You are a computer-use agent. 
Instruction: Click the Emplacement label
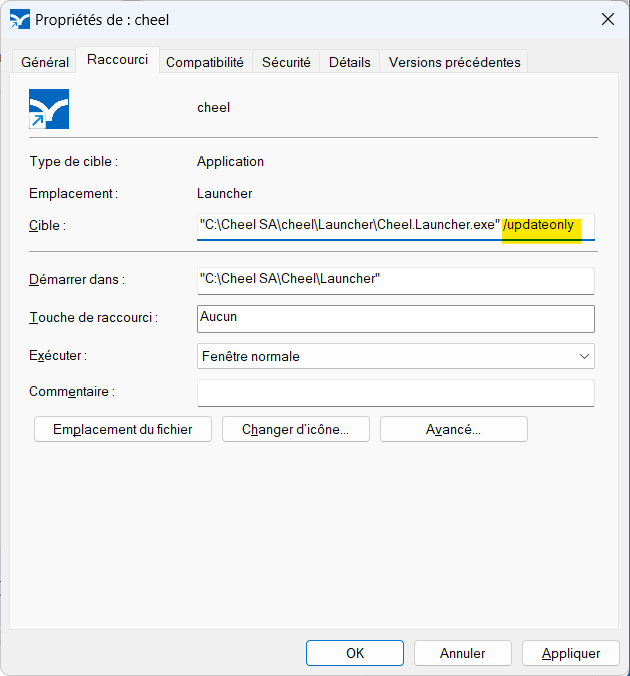73,194
